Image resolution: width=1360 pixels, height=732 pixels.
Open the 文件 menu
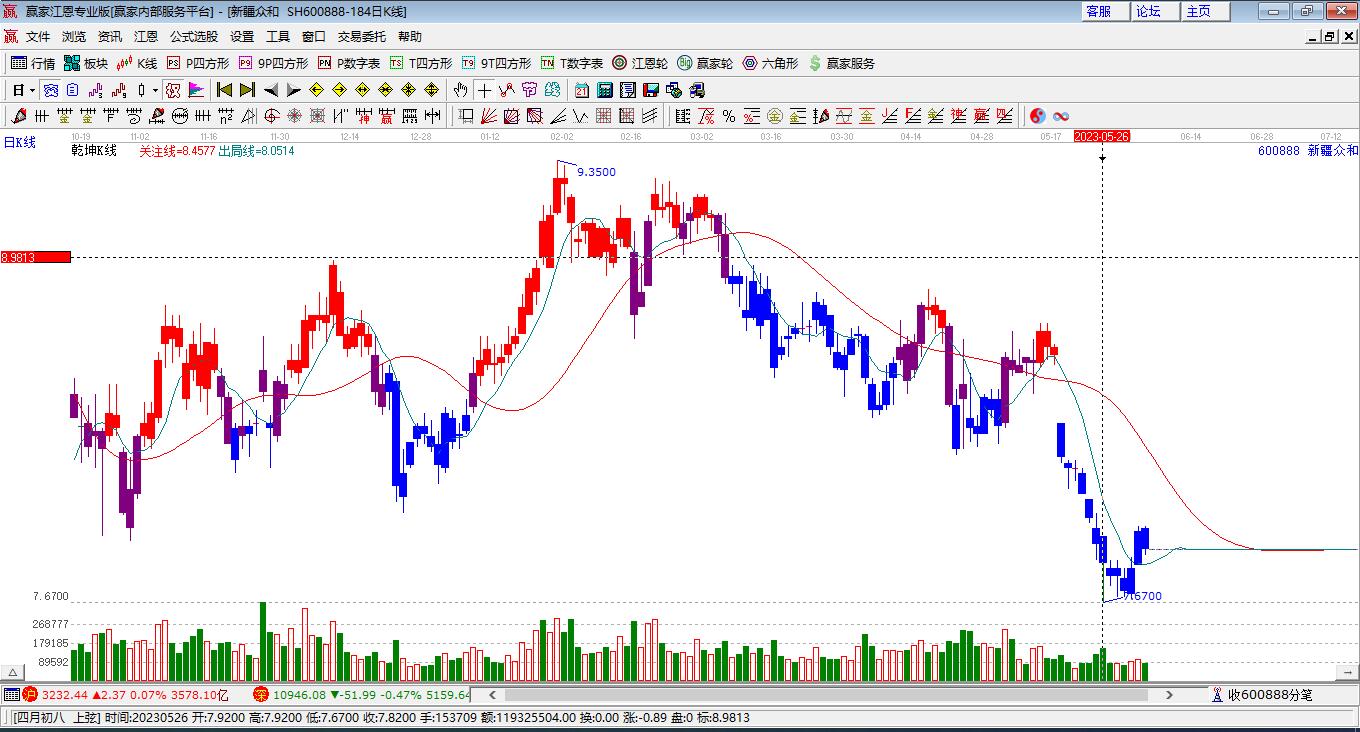(x=38, y=37)
